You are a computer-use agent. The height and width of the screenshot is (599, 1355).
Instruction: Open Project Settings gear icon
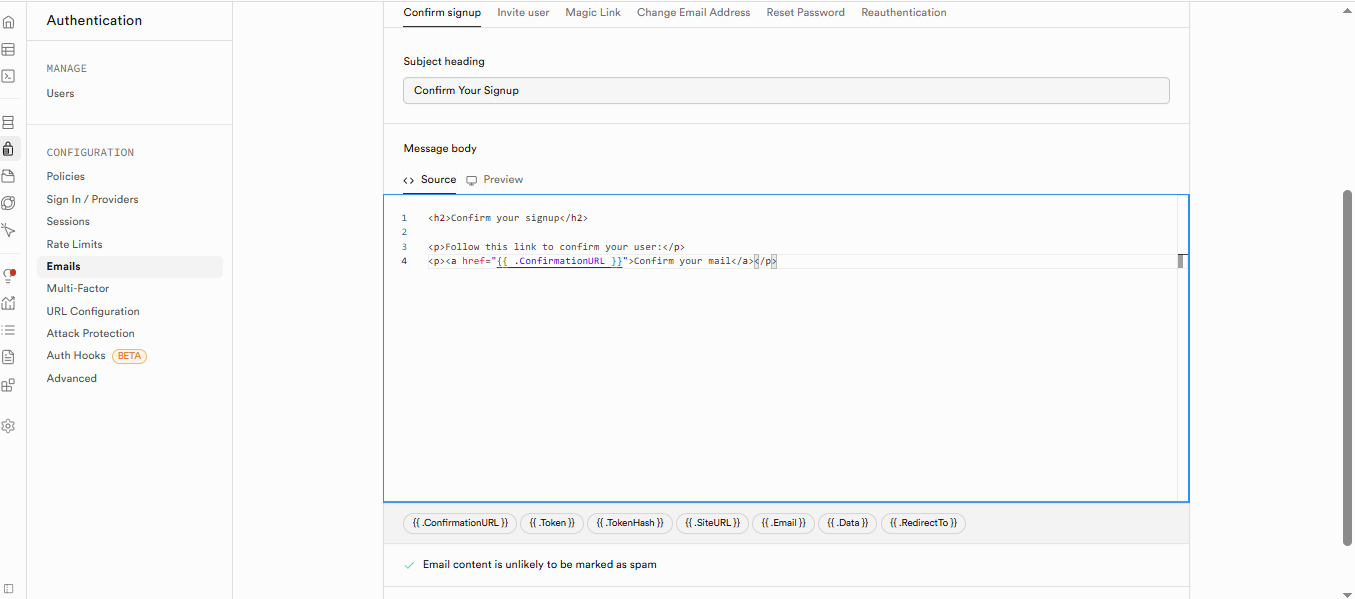(x=8, y=426)
